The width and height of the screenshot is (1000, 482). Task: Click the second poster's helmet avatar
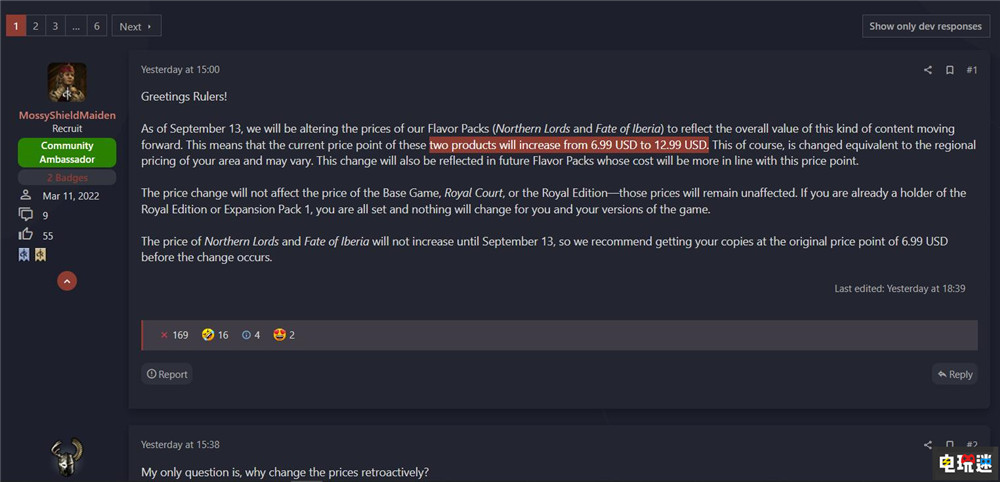click(x=67, y=457)
